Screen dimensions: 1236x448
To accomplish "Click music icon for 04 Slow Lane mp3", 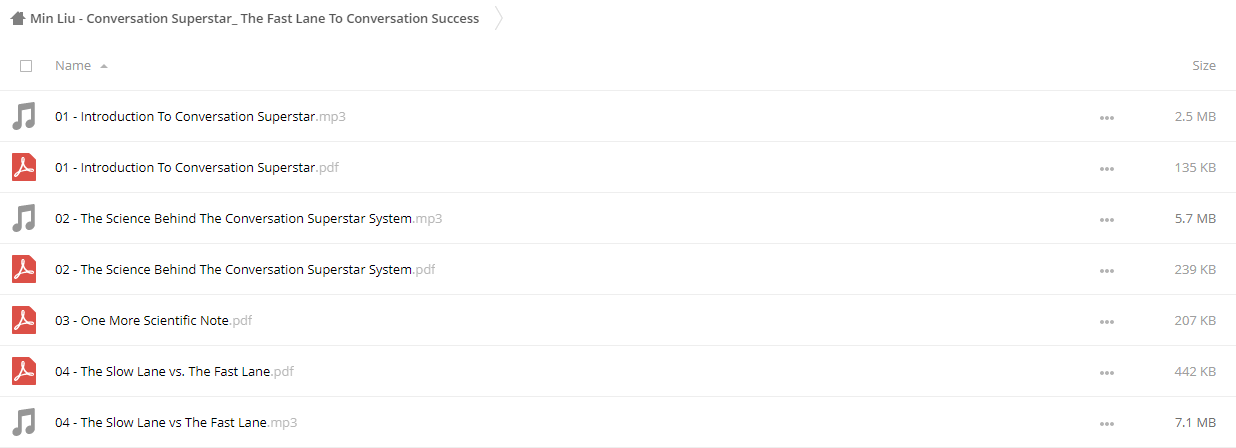I will 23,422.
